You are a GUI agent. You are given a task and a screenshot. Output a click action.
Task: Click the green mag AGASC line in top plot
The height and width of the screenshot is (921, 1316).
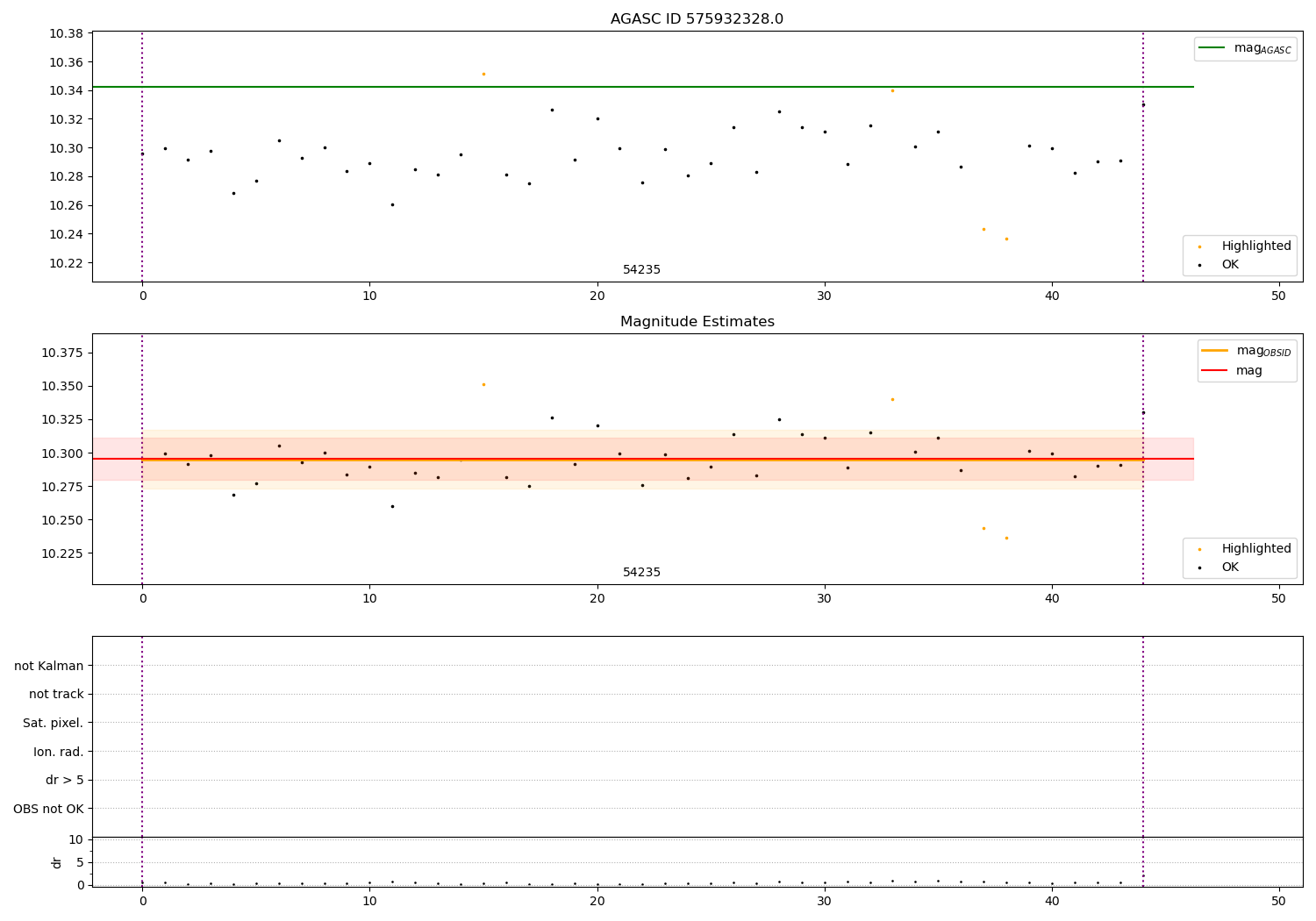(x=642, y=87)
